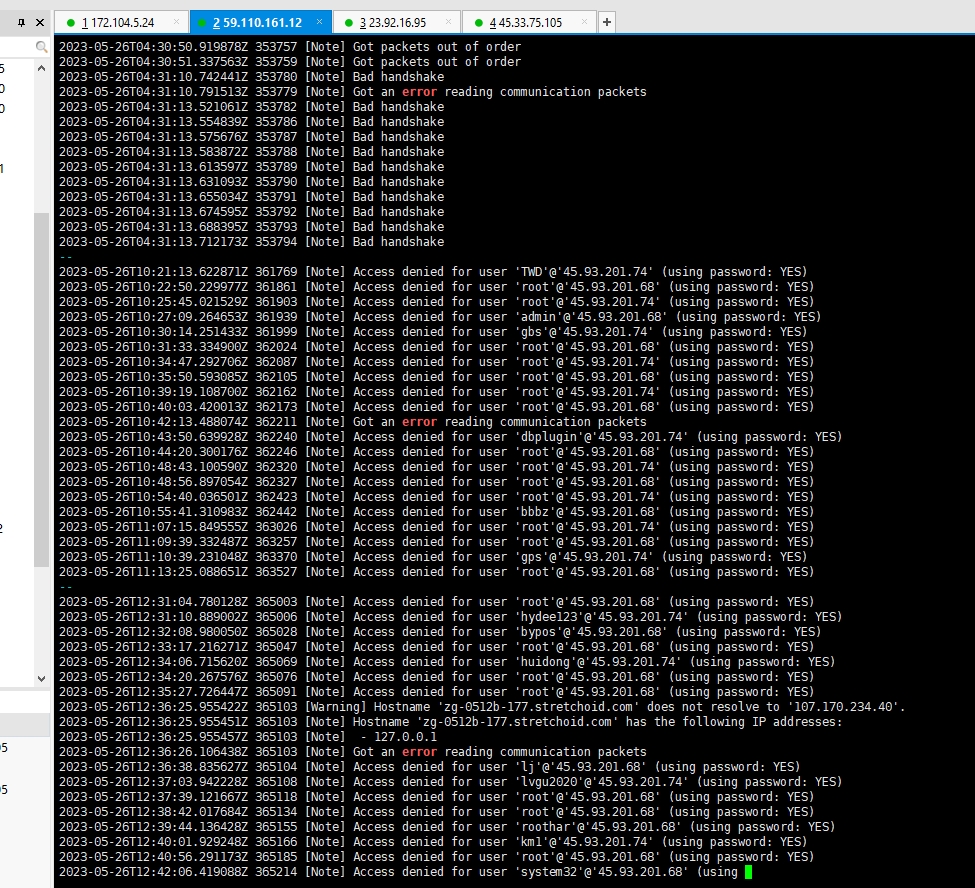Pin the side panel with pushpin icon
975x888 pixels.
point(22,23)
